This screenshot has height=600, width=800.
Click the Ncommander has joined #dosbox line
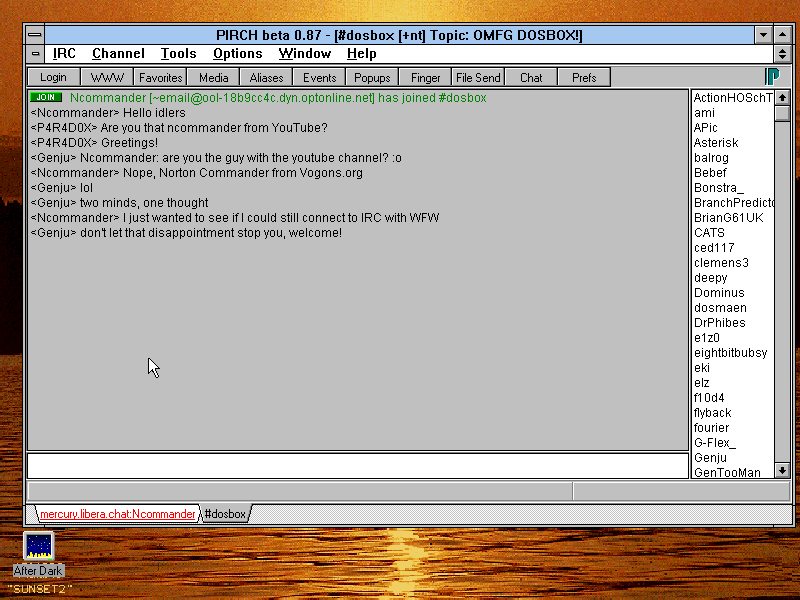pyautogui.click(x=278, y=97)
